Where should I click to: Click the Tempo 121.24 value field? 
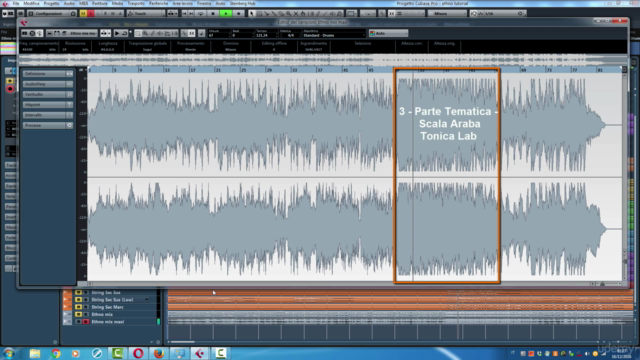[267, 36]
